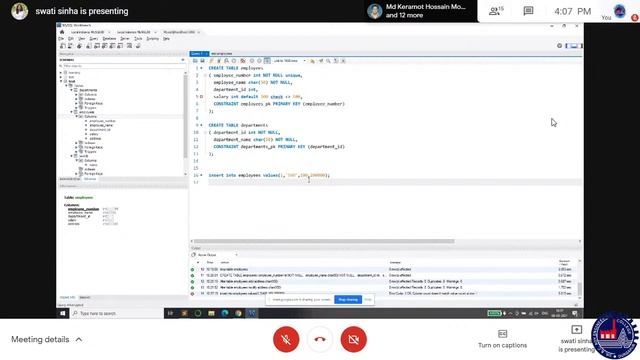Image resolution: width=640 pixels, height=360 pixels.
Task: Click the find magnifier icon in editor toolbar
Action: coord(328,61)
